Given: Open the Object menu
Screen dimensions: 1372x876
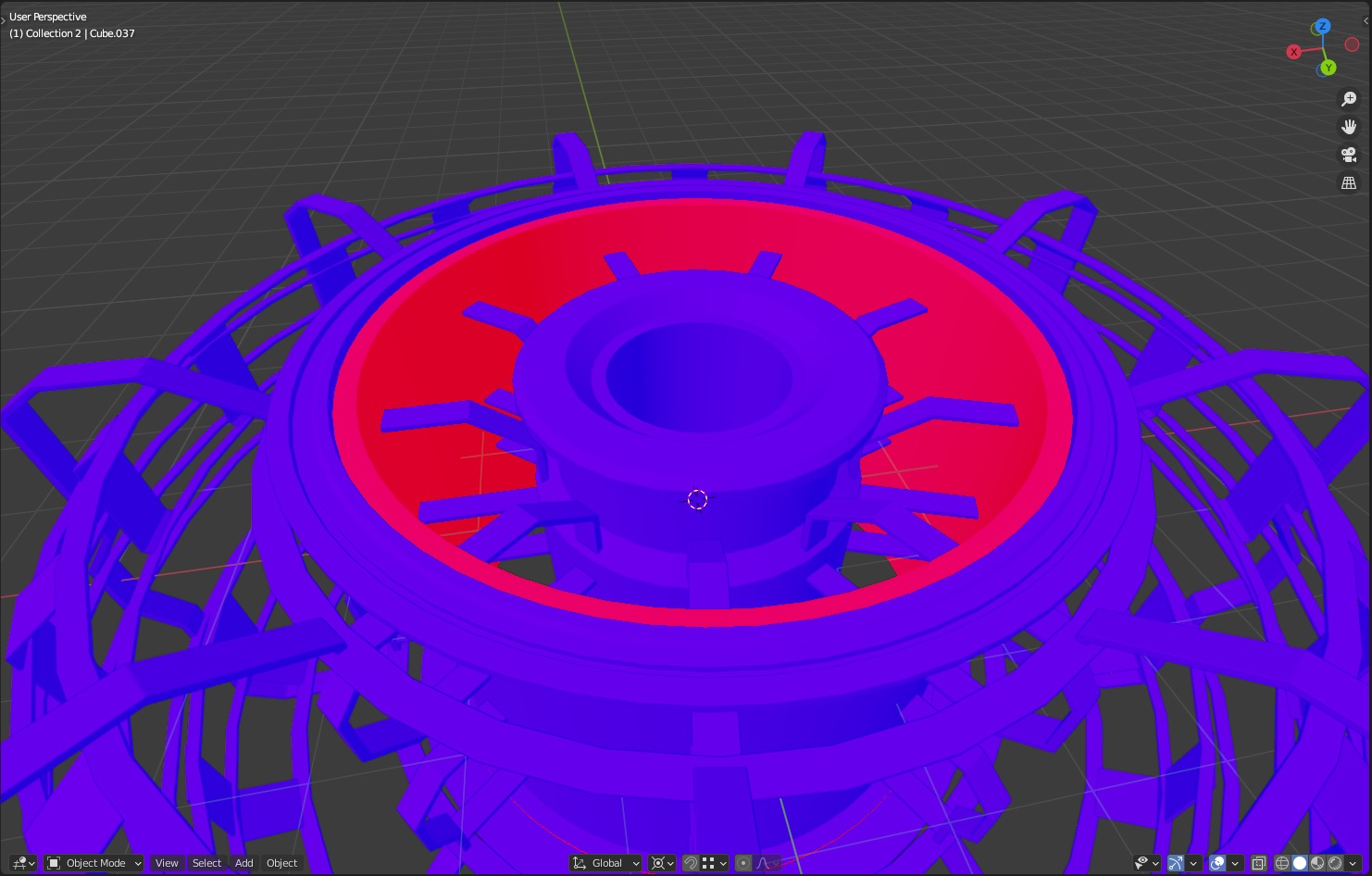Looking at the screenshot, I should tap(281, 863).
